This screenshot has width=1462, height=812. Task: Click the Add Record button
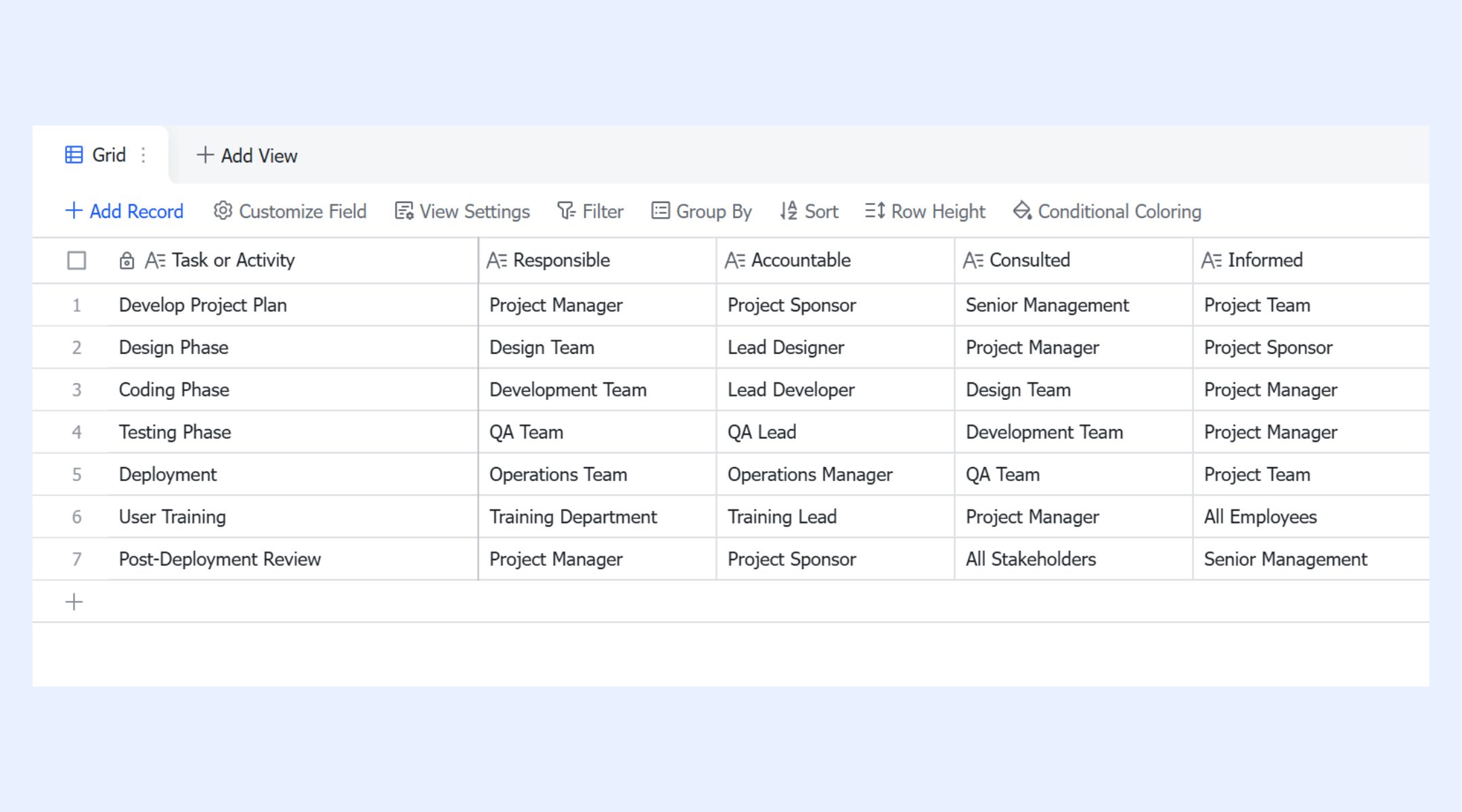point(124,211)
